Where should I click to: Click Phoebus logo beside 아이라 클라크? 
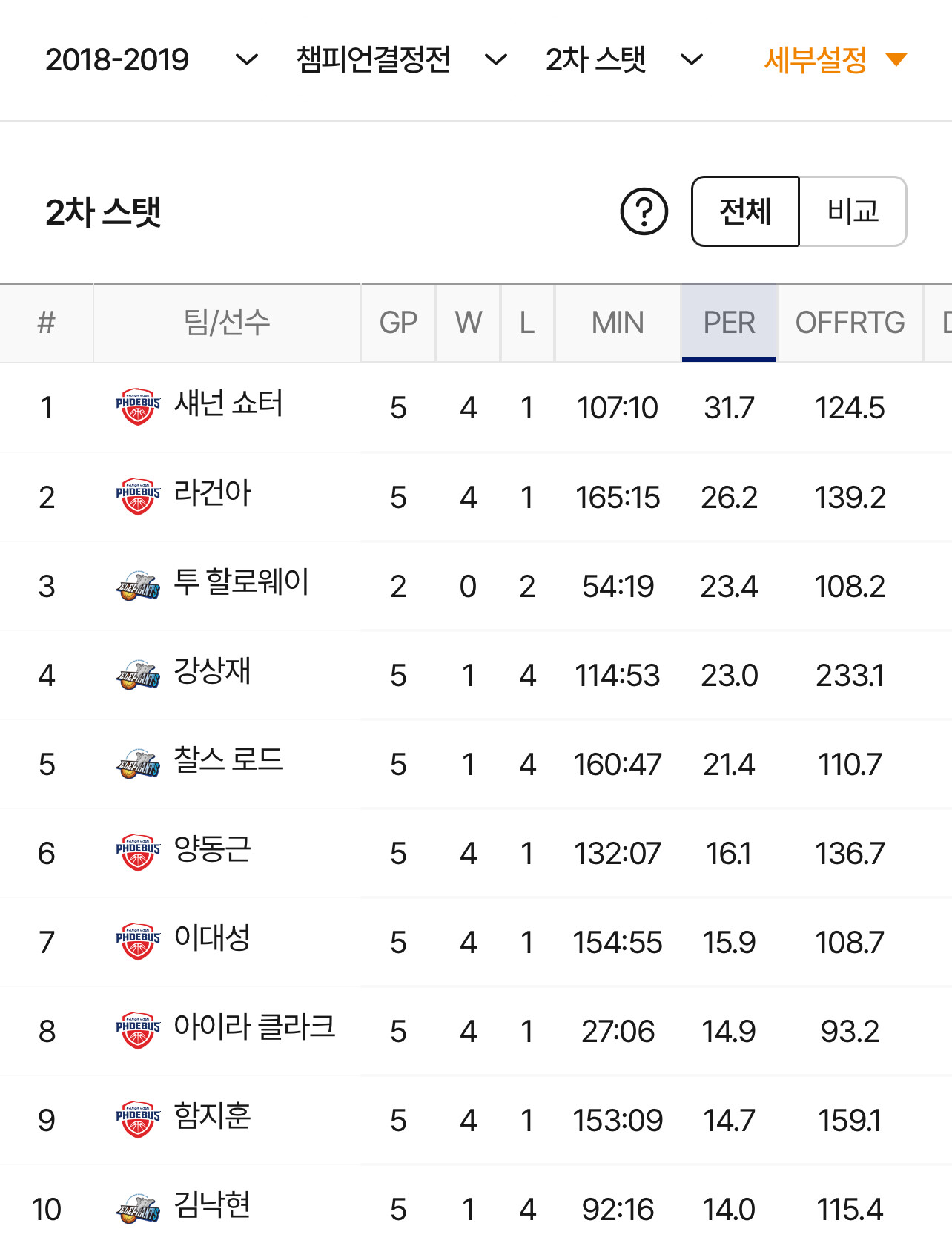pyautogui.click(x=138, y=1031)
